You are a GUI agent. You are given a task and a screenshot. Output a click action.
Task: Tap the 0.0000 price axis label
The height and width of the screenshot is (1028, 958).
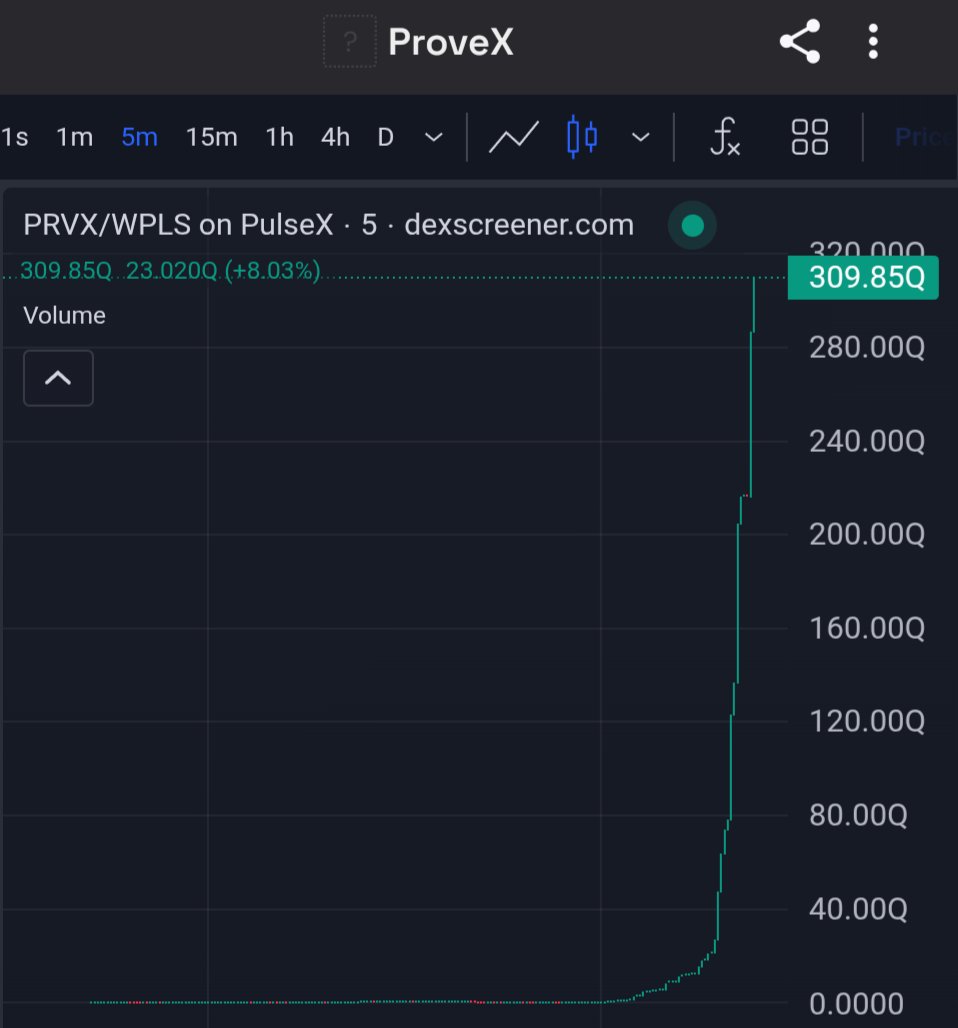pyautogui.click(x=856, y=1004)
